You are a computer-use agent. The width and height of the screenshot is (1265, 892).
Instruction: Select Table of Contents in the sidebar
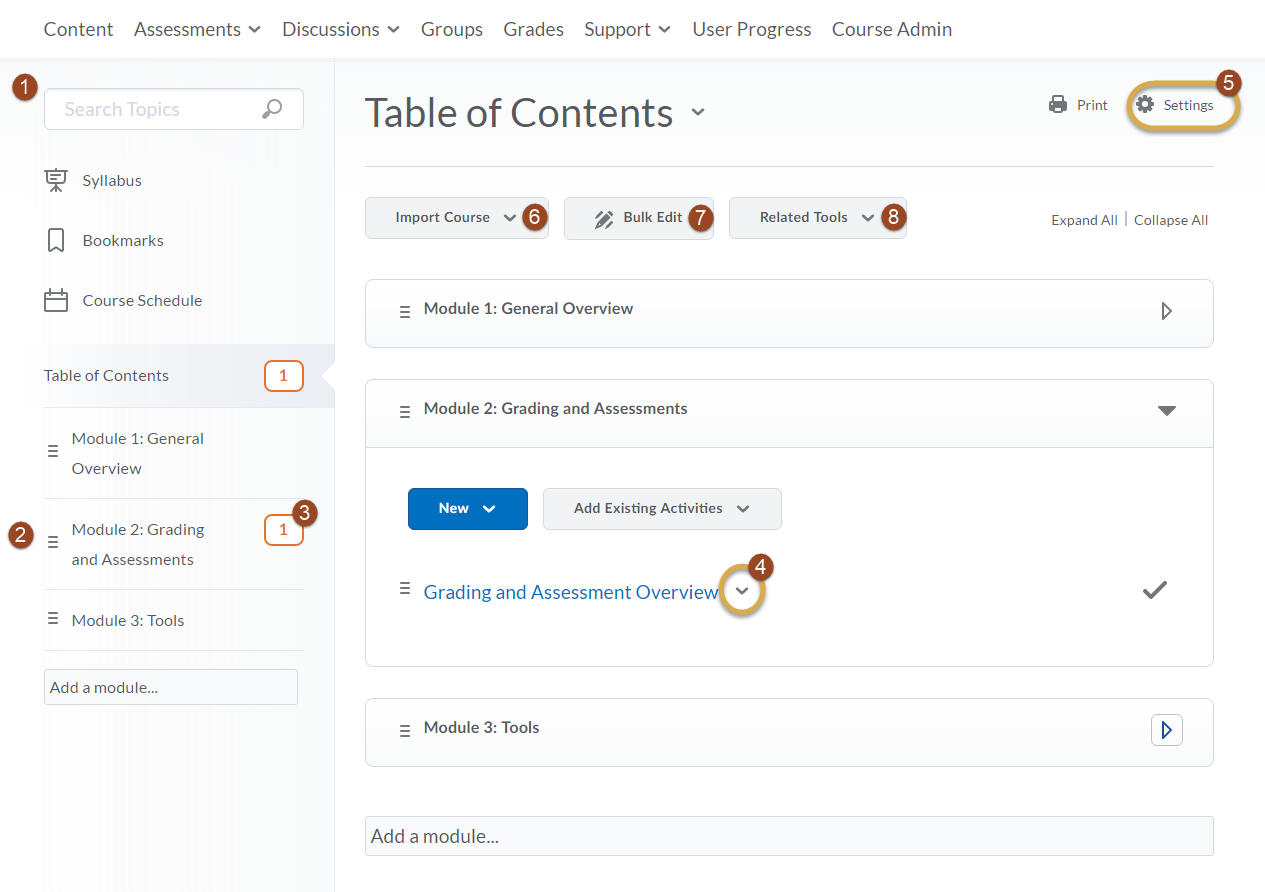pyautogui.click(x=106, y=376)
